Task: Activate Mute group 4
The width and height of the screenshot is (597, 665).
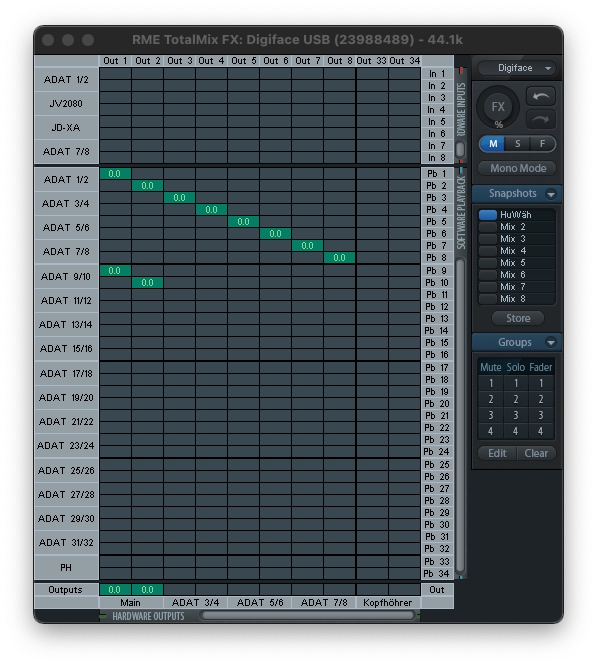Action: pyautogui.click(x=491, y=431)
